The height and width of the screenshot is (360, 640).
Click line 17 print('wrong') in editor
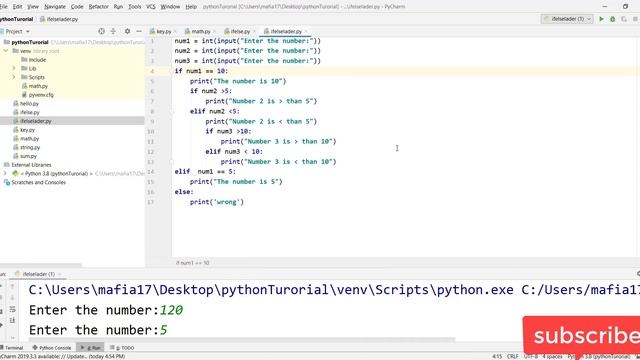216,202
